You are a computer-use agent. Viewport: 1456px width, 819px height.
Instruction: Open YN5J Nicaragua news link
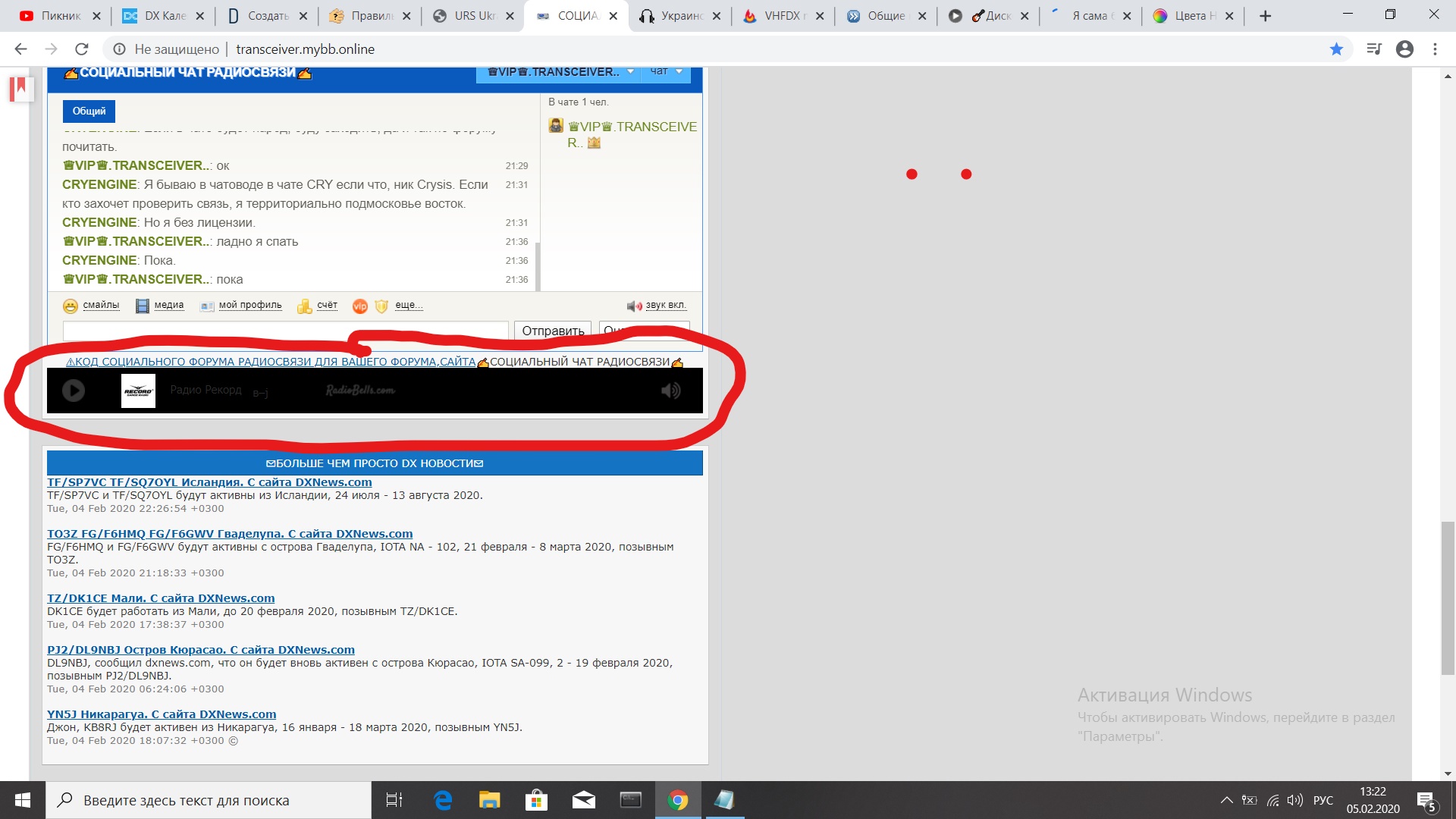[x=162, y=714]
